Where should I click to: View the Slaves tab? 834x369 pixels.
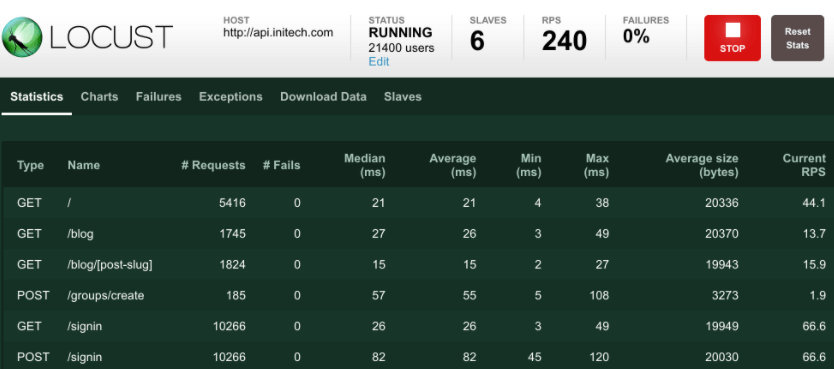[403, 97]
